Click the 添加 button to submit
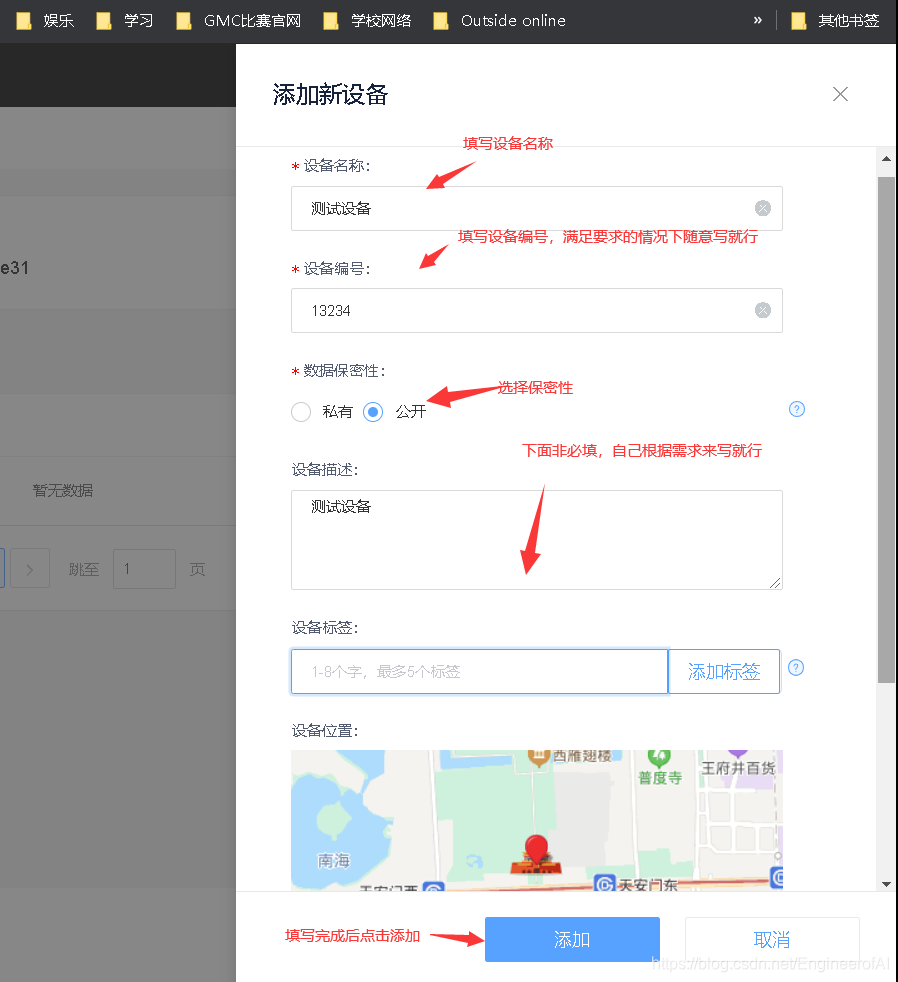Screen dimensions: 898x982 (571, 939)
